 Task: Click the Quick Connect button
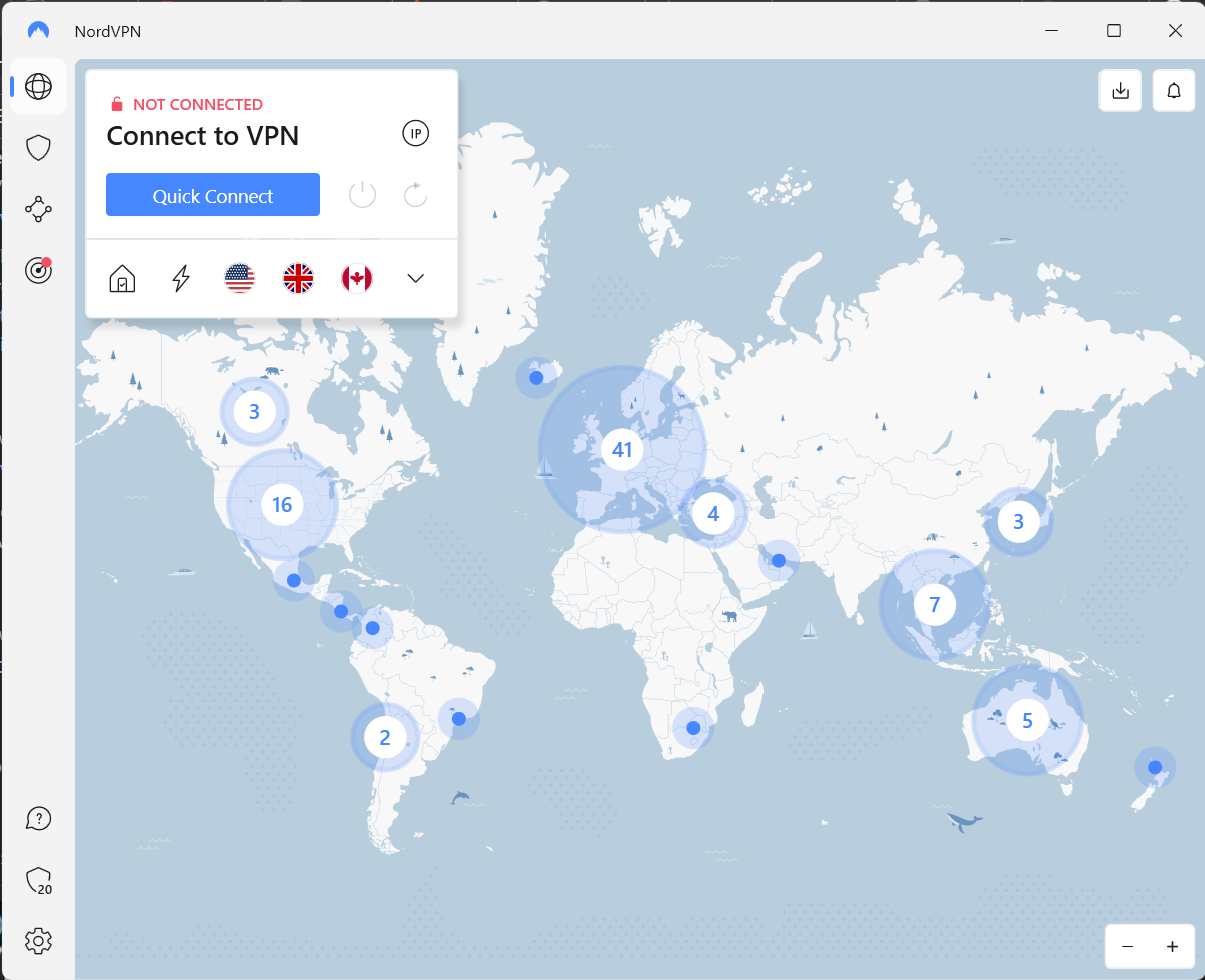[213, 195]
